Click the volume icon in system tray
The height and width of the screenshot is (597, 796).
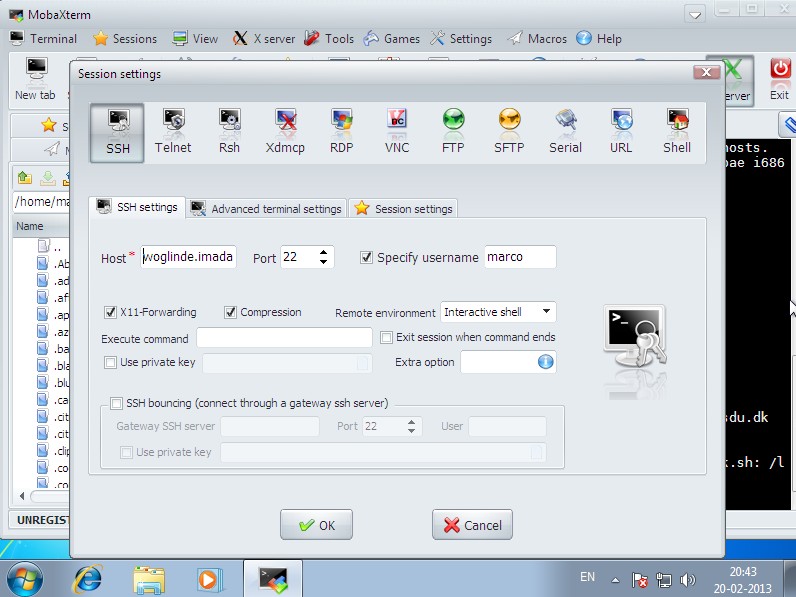(688, 579)
